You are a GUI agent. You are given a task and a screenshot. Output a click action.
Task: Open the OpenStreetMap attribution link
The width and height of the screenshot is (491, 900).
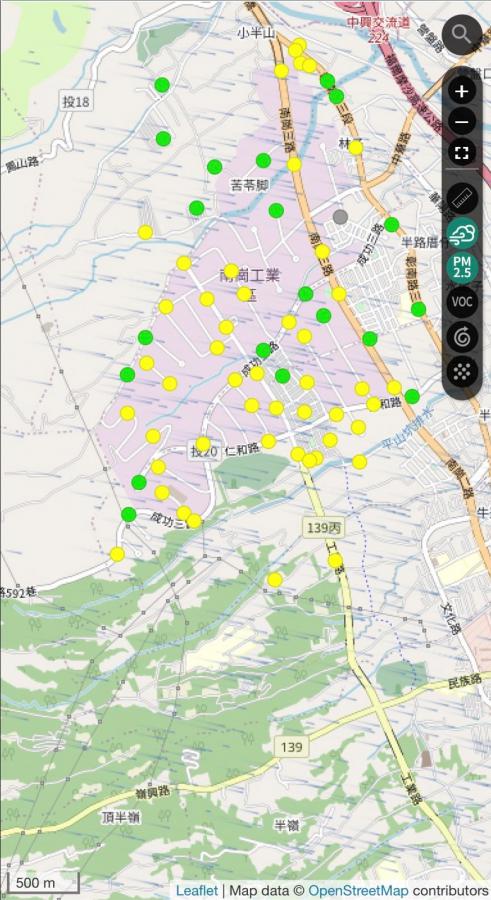click(x=358, y=890)
